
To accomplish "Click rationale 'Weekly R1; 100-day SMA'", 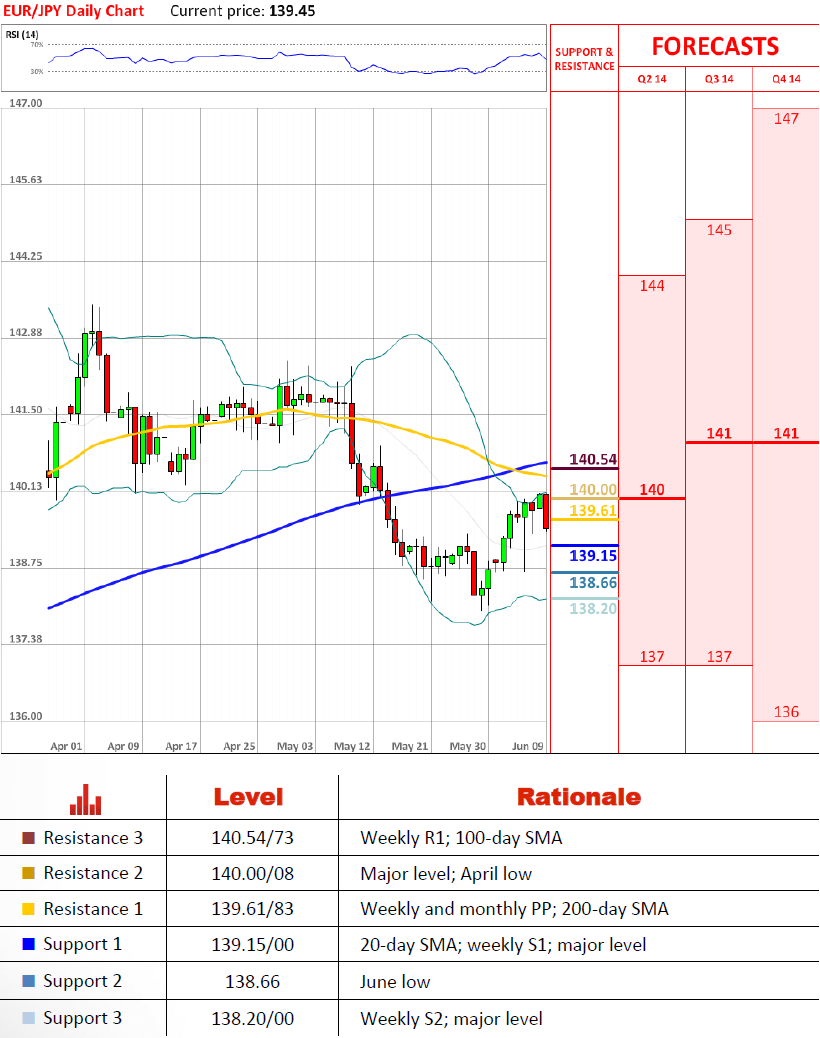I will point(461,838).
